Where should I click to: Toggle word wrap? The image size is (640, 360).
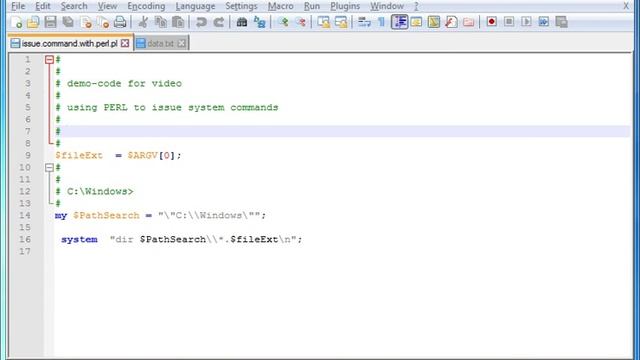pos(364,22)
